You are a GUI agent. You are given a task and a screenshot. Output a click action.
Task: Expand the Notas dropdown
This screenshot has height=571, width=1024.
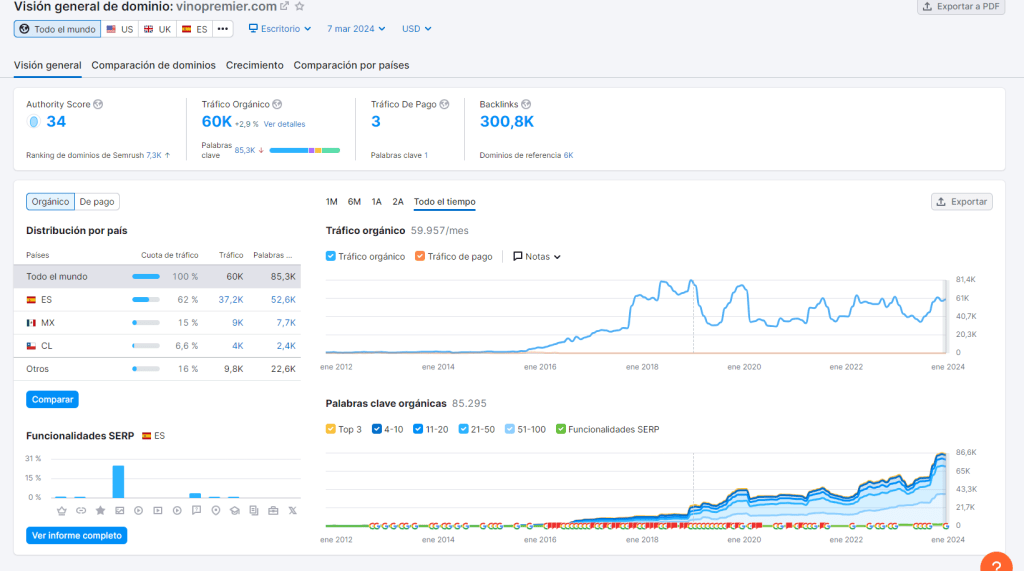click(537, 257)
